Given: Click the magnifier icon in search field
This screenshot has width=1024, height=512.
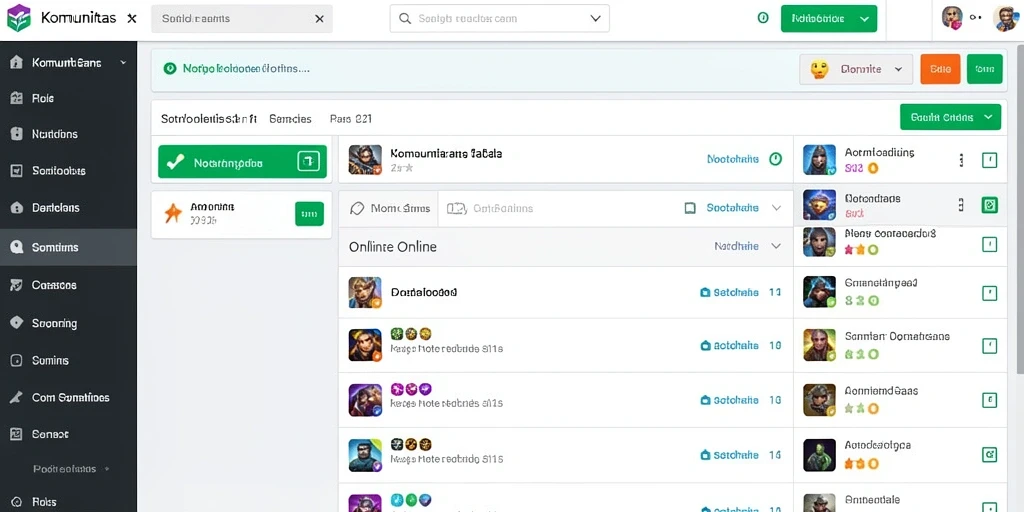Looking at the screenshot, I should (x=405, y=19).
